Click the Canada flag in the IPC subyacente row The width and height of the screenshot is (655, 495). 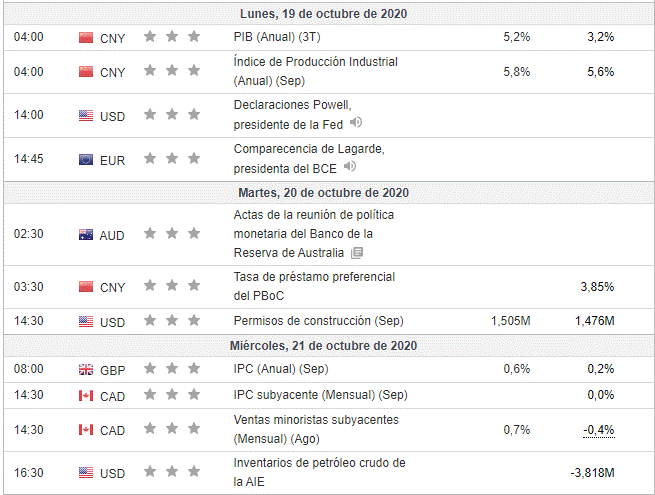click(x=85, y=395)
